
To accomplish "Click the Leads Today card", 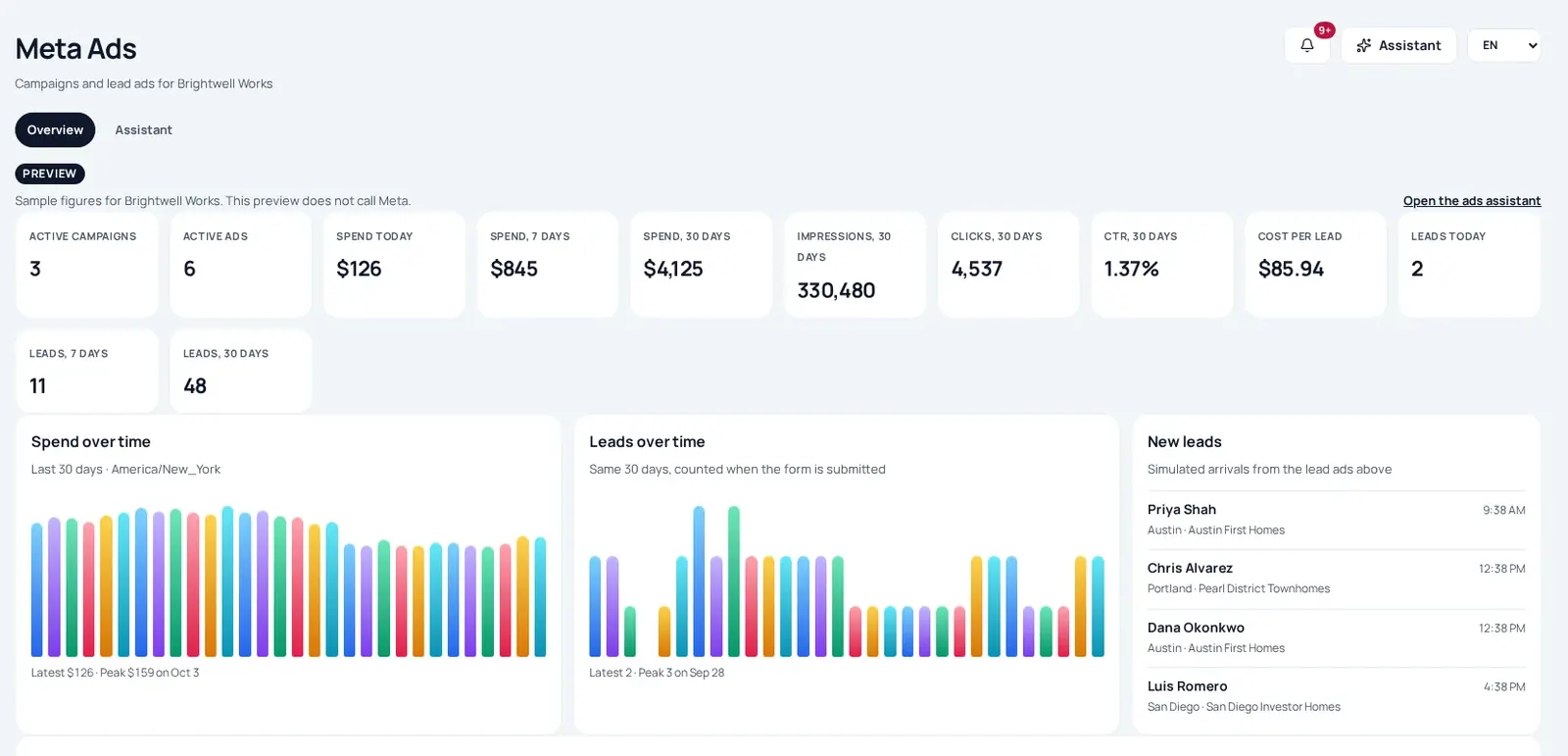I will coord(1469,265).
